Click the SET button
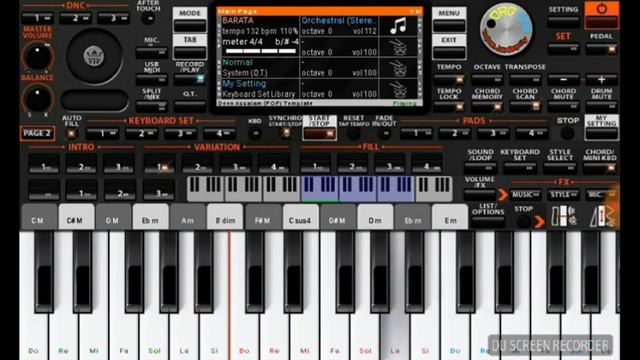 pos(563,49)
